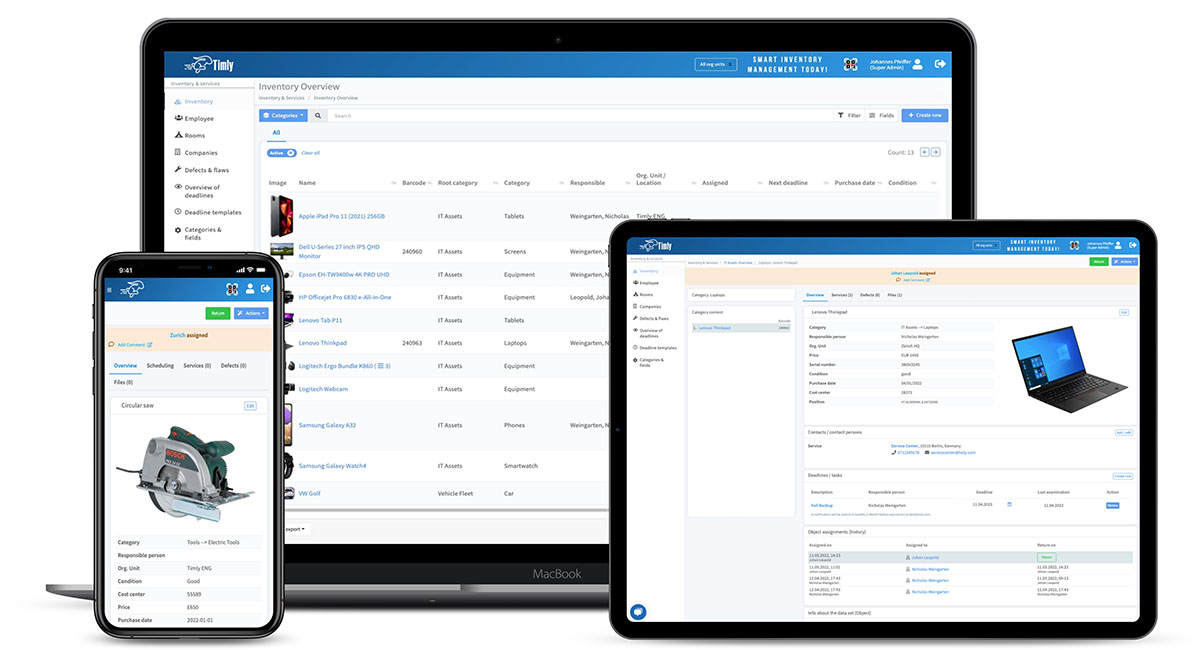1200x650 pixels.
Task: Click the search magnifier icon
Action: coord(318,115)
